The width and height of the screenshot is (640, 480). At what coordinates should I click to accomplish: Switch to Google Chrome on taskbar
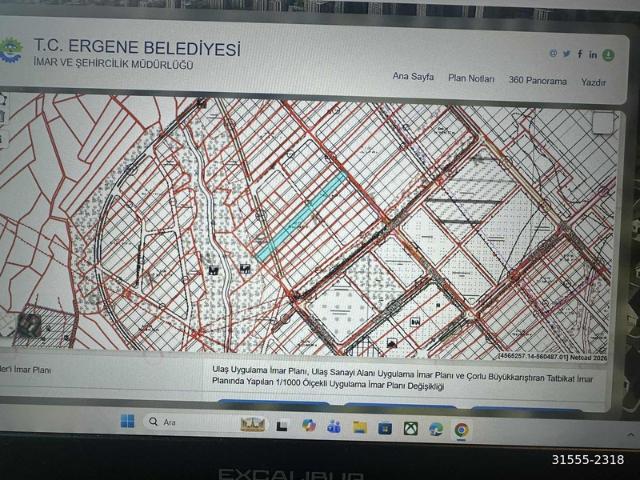coord(462,430)
